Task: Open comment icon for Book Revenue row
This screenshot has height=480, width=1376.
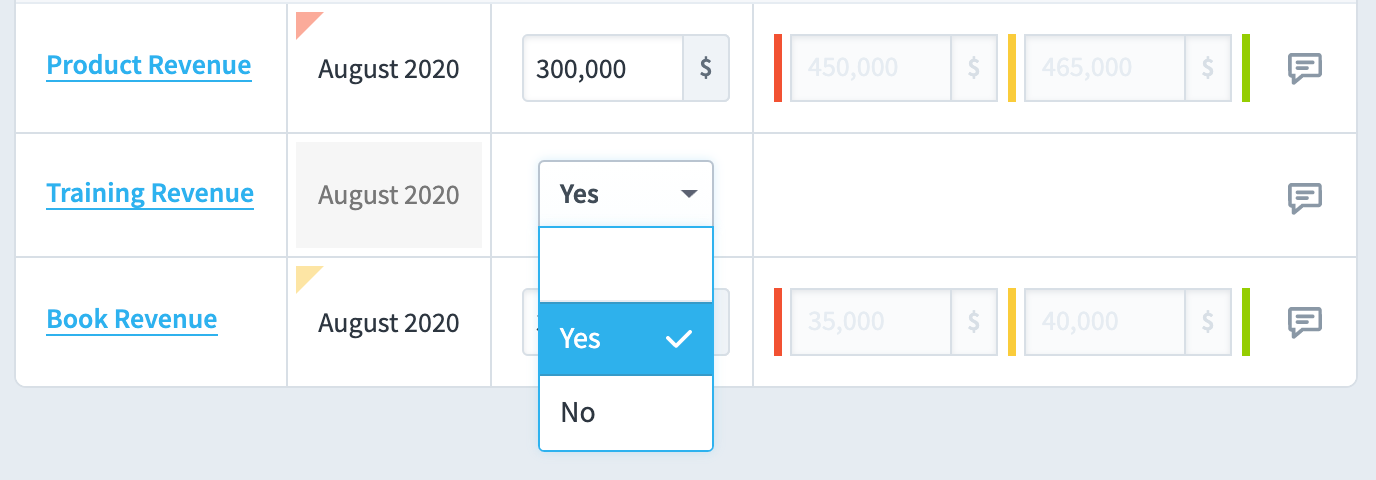Action: (x=1305, y=322)
